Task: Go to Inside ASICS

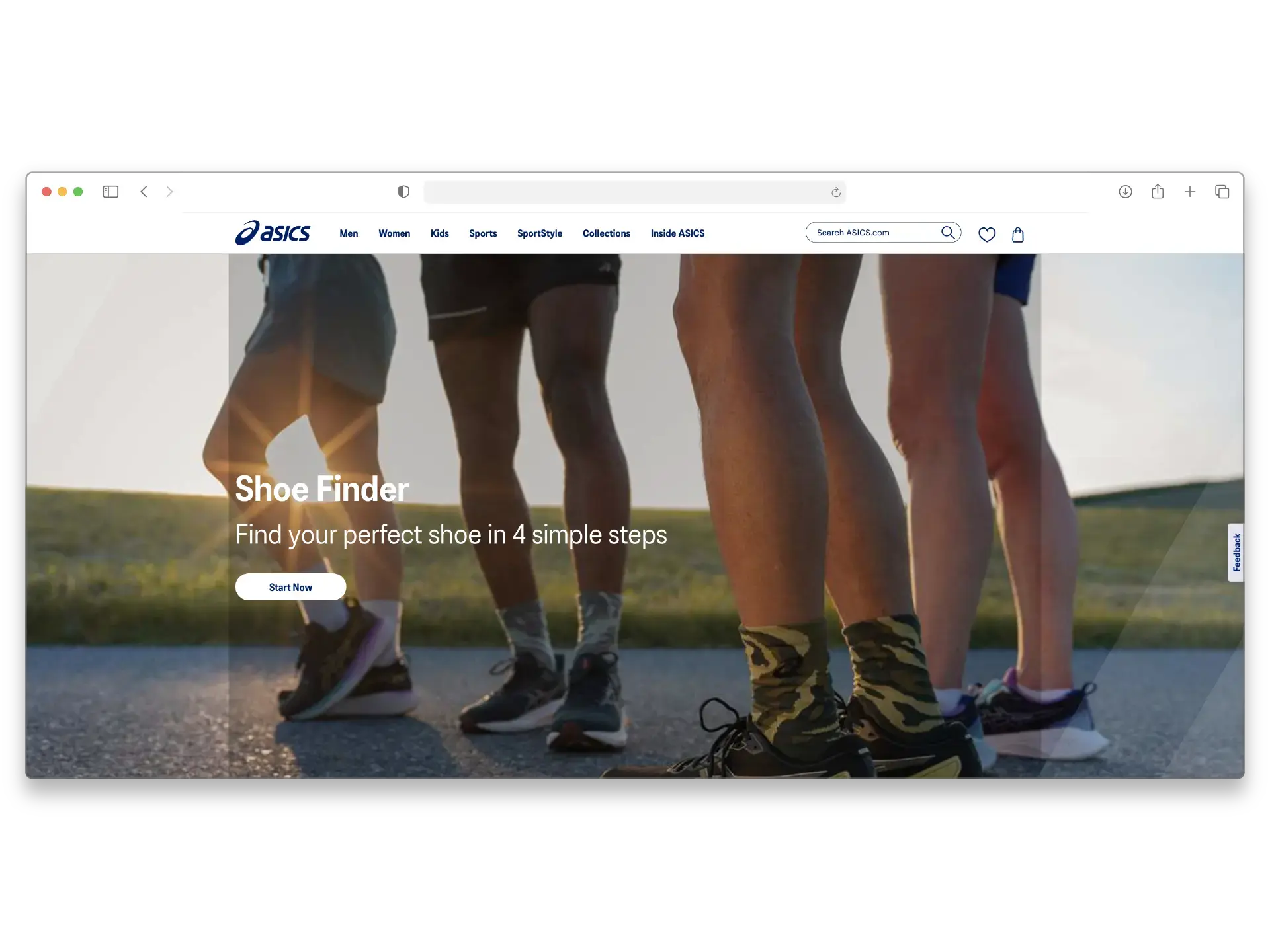Action: pos(677,233)
